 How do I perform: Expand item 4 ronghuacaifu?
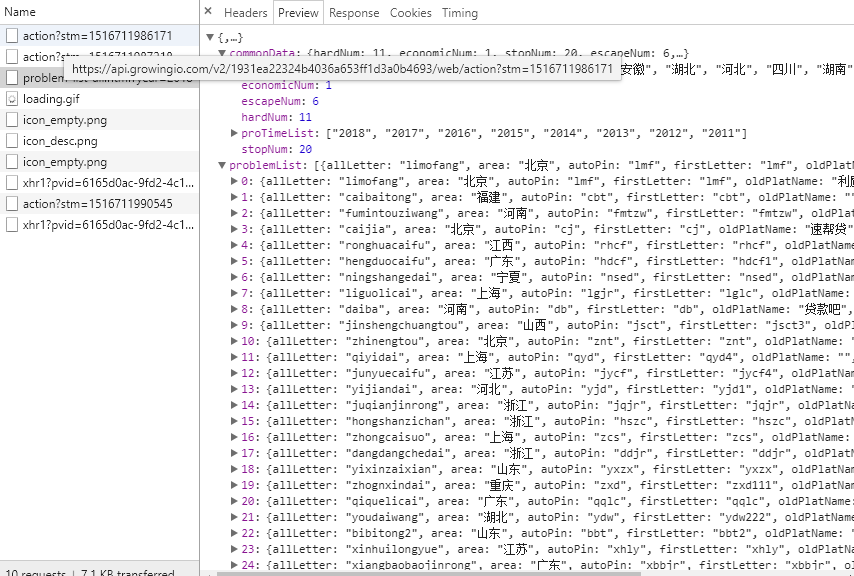(x=234, y=244)
